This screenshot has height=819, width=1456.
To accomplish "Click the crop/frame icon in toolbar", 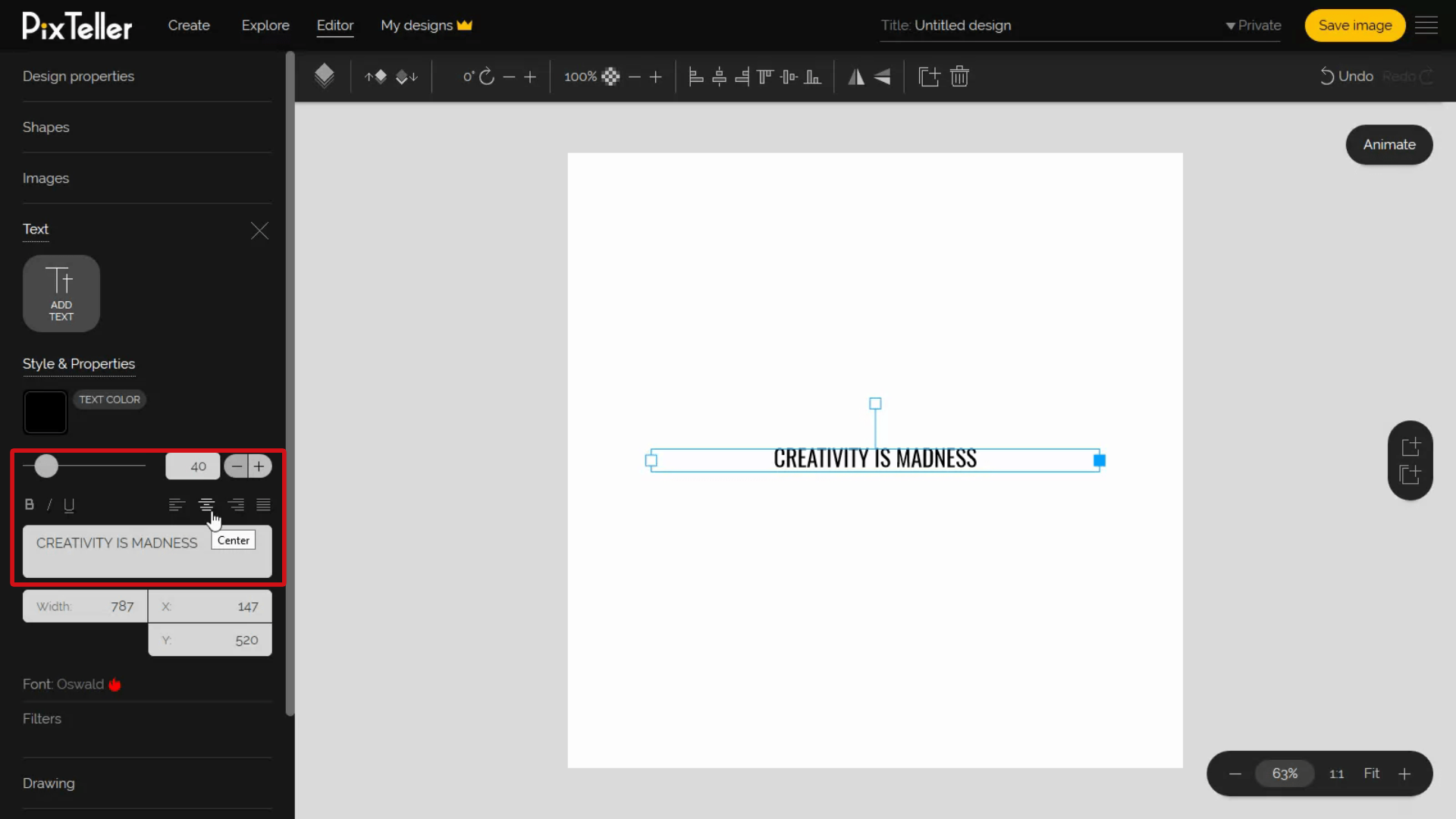I will [x=929, y=76].
